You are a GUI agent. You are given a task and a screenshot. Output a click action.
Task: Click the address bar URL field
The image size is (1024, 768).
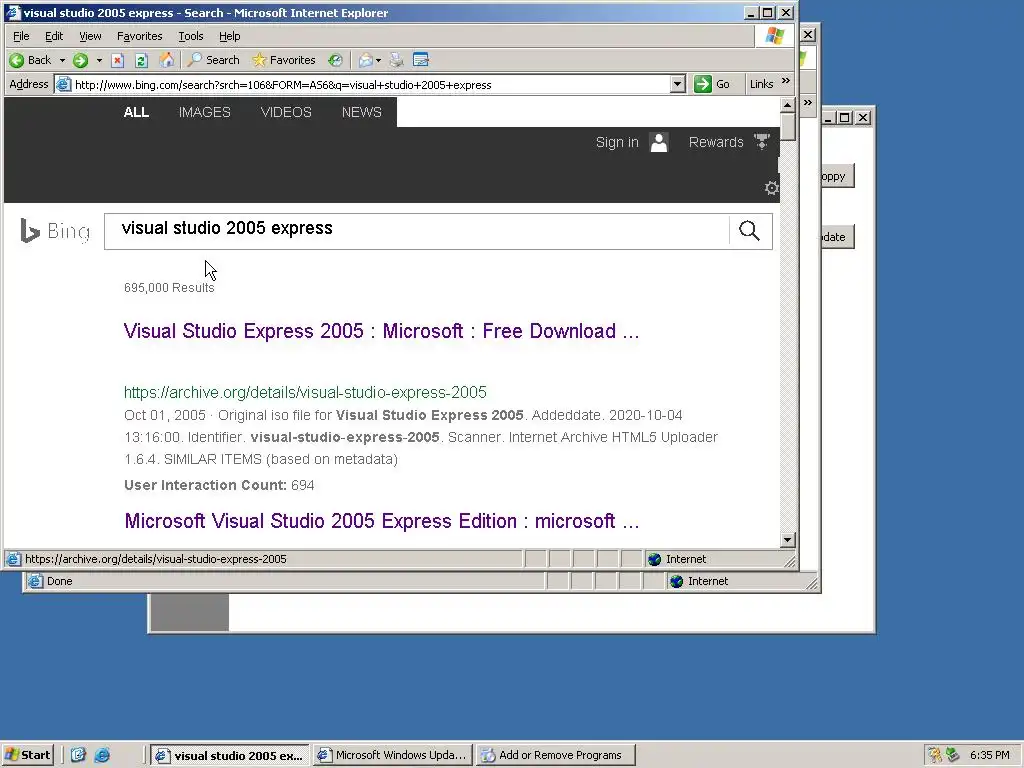point(372,84)
